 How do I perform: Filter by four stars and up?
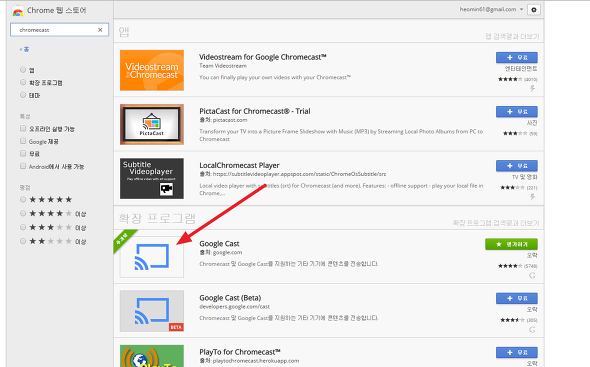click(x=23, y=213)
